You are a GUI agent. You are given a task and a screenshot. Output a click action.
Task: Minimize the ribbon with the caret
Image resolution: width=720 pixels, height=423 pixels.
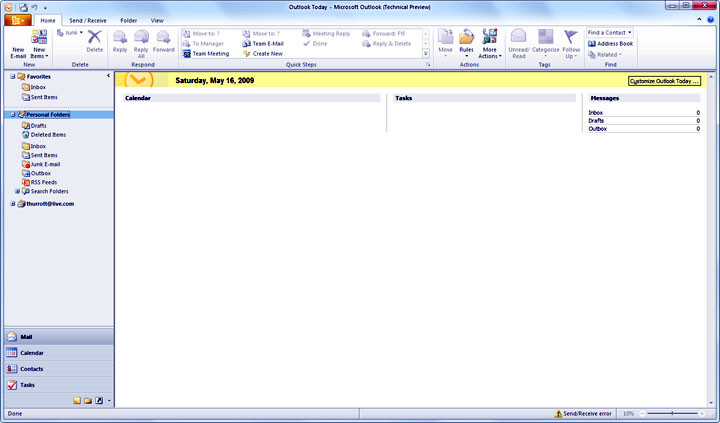coord(699,20)
